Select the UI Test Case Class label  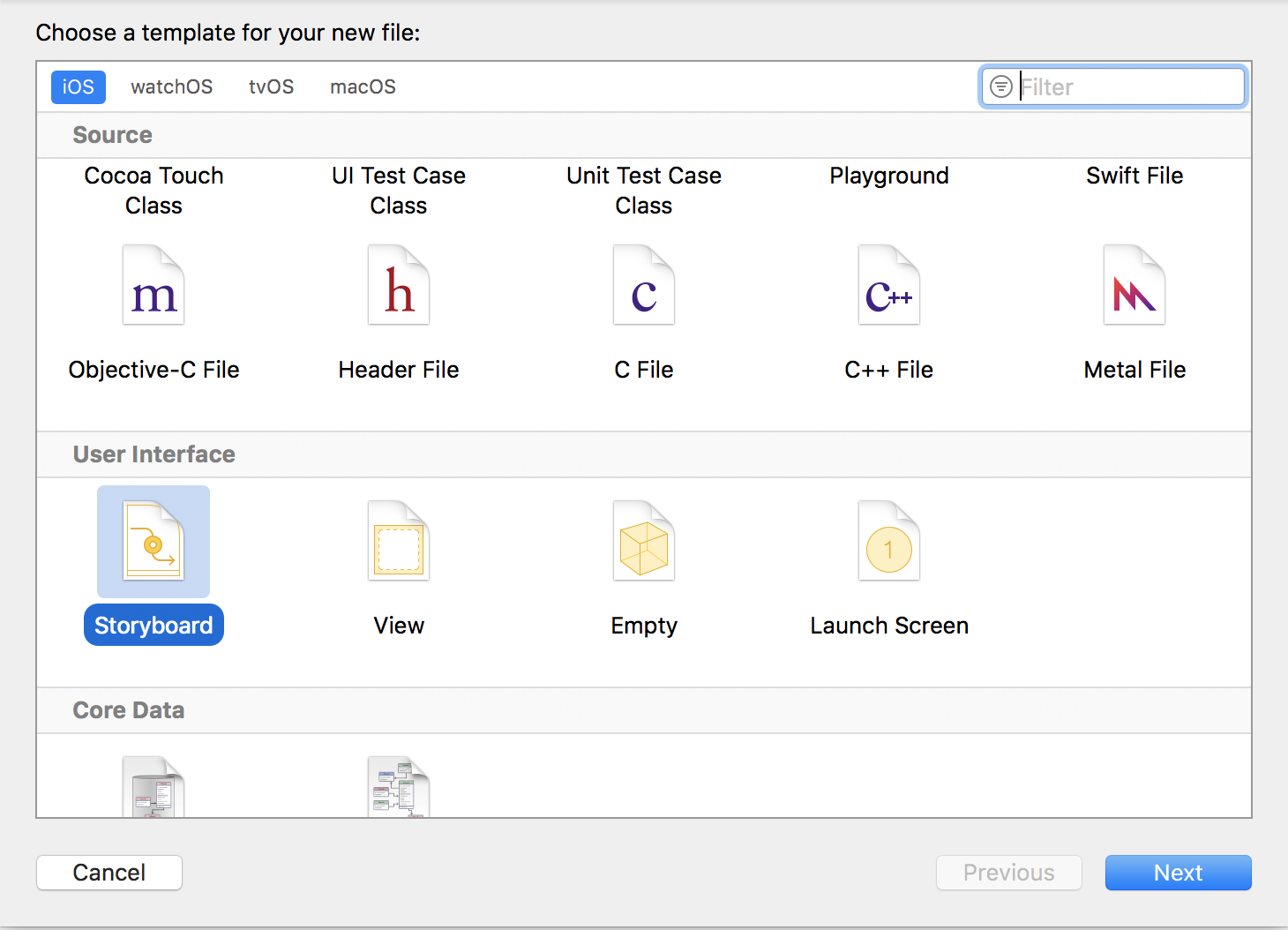pyautogui.click(x=399, y=191)
